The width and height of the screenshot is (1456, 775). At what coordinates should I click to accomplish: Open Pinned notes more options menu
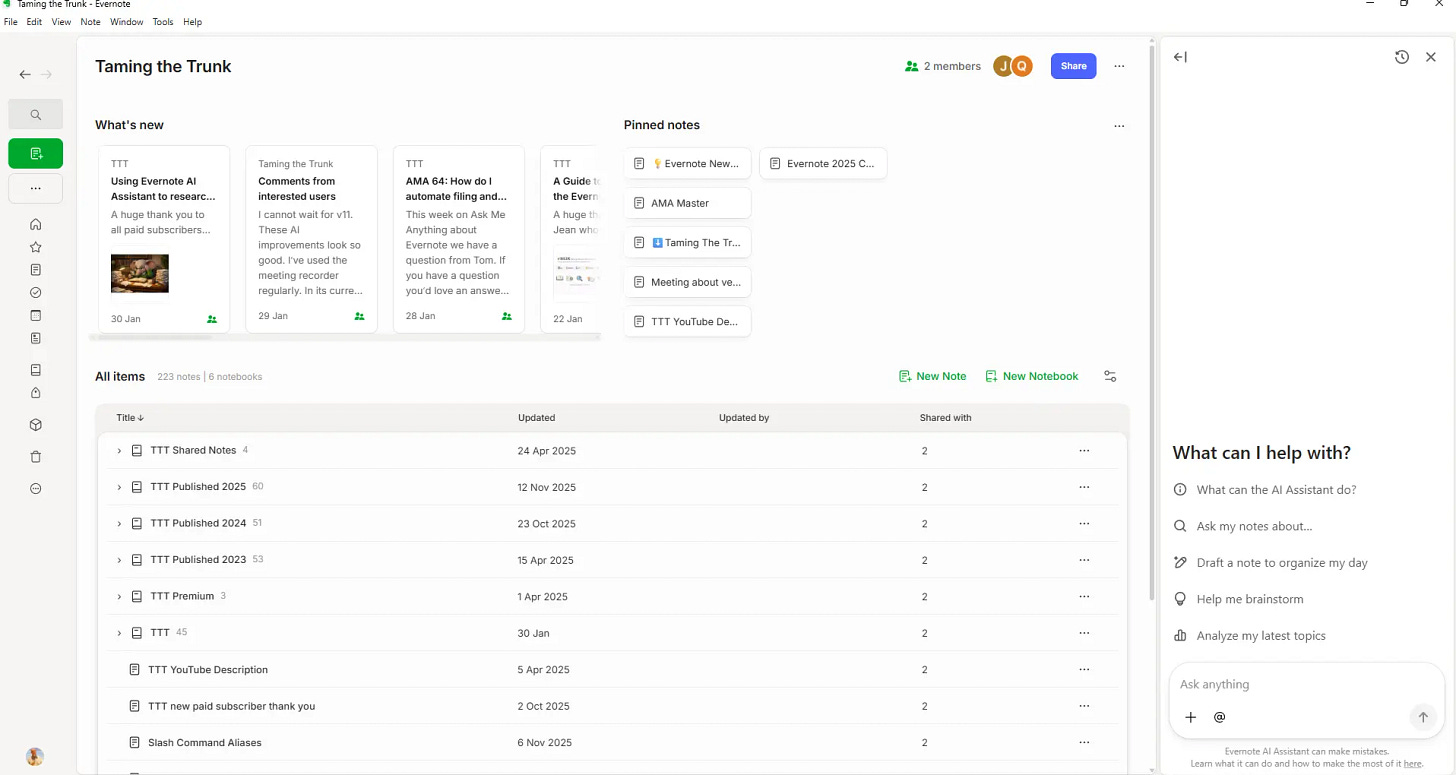(1119, 126)
